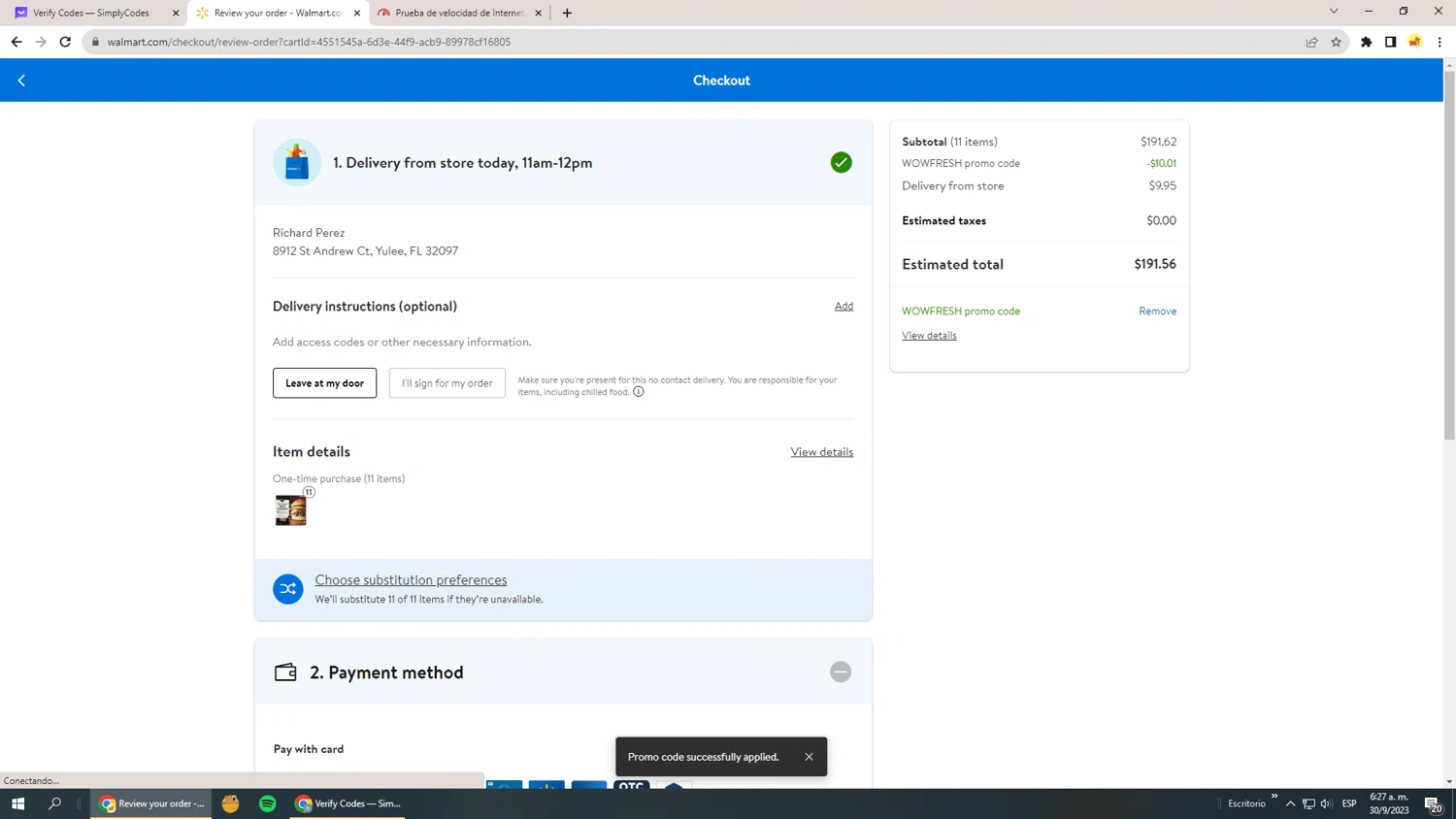Click the volume icon in the system tray
Viewport: 1456px width, 819px height.
click(1326, 803)
